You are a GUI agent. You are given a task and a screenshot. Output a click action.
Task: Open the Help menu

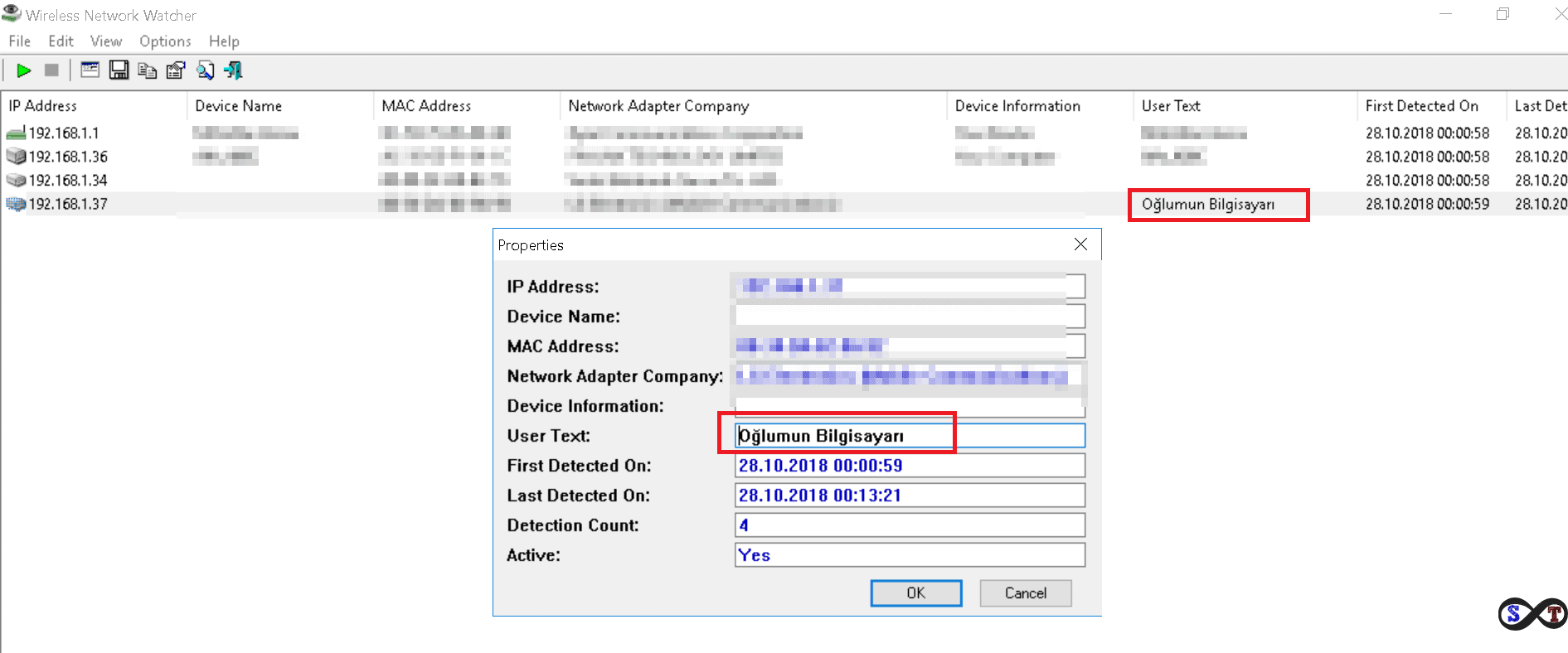(x=224, y=41)
